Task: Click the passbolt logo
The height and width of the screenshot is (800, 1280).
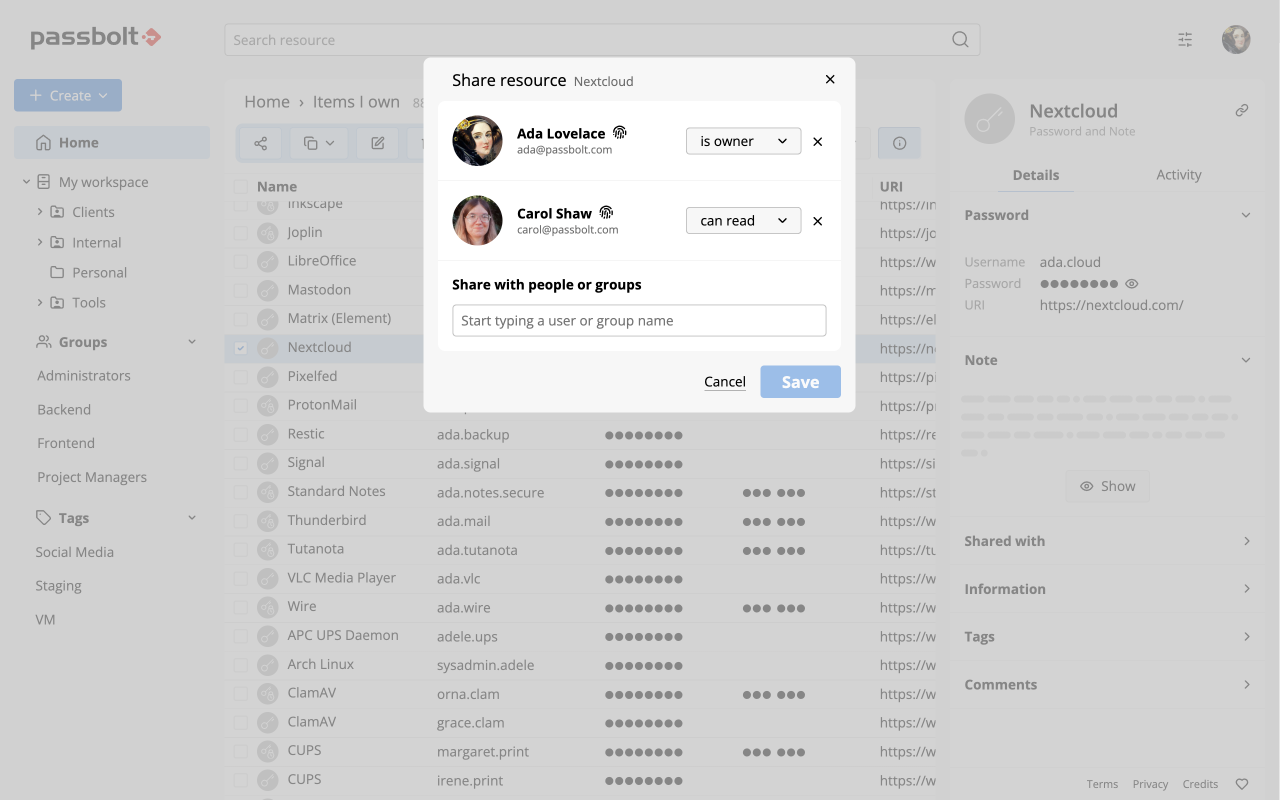Action: click(x=96, y=37)
